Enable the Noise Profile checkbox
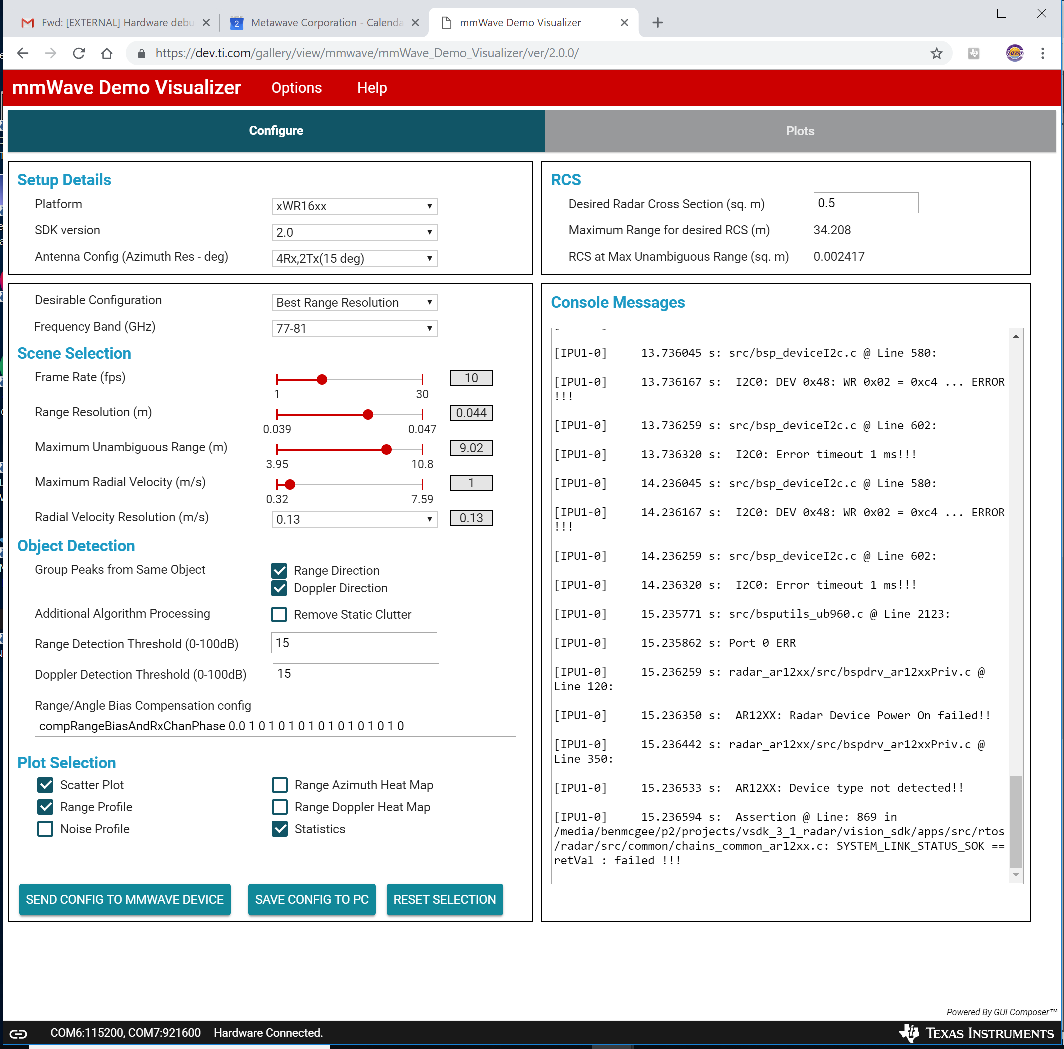 (45, 829)
